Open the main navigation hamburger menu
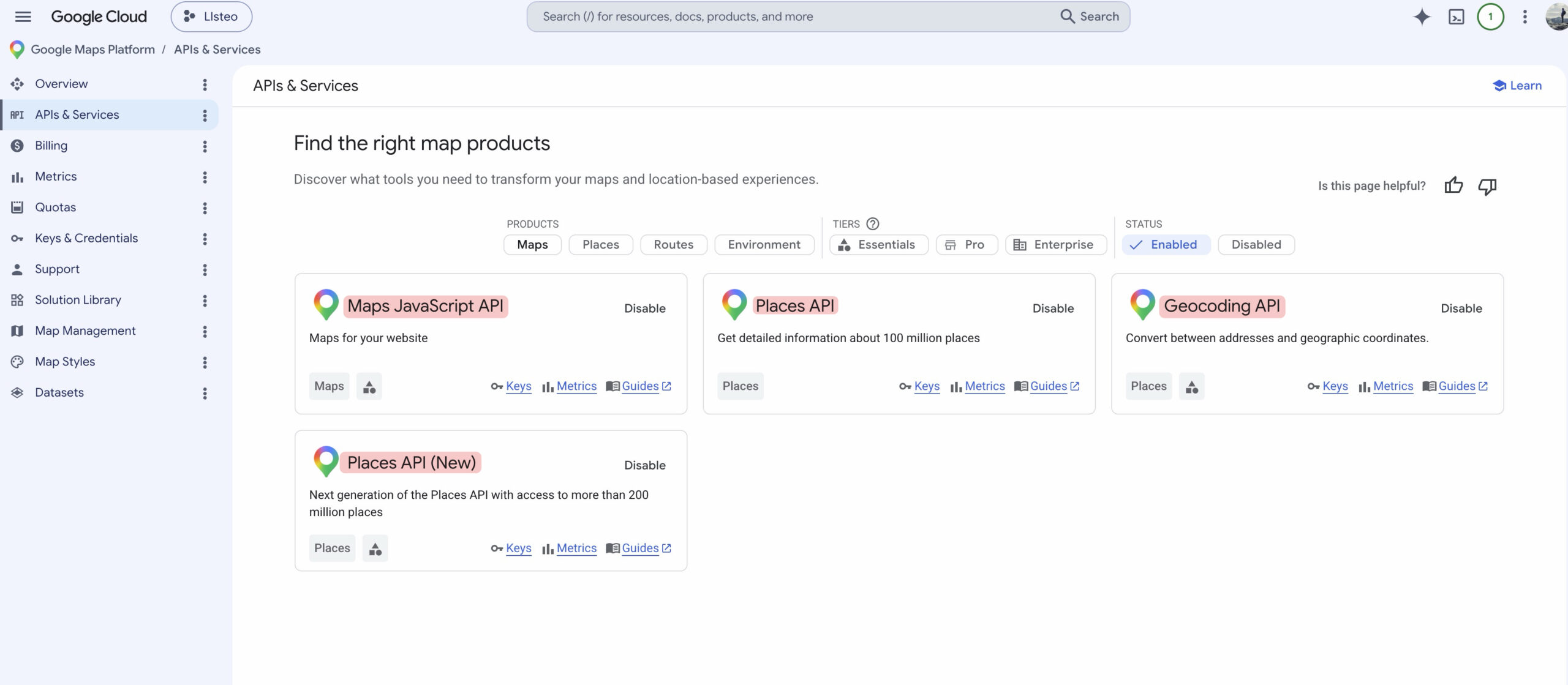This screenshot has width=1568, height=685. [23, 17]
